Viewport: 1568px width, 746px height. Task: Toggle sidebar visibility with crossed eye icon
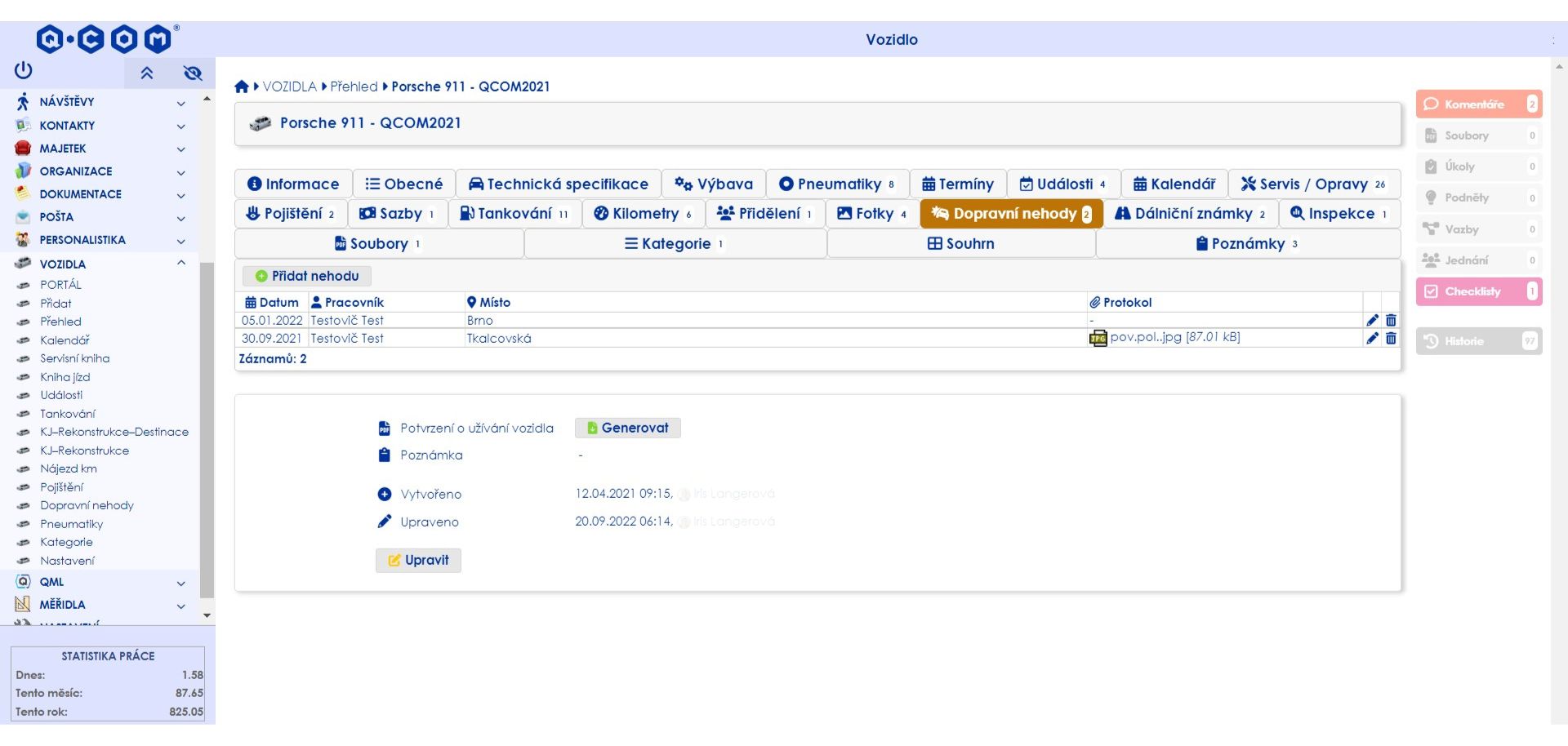(193, 73)
